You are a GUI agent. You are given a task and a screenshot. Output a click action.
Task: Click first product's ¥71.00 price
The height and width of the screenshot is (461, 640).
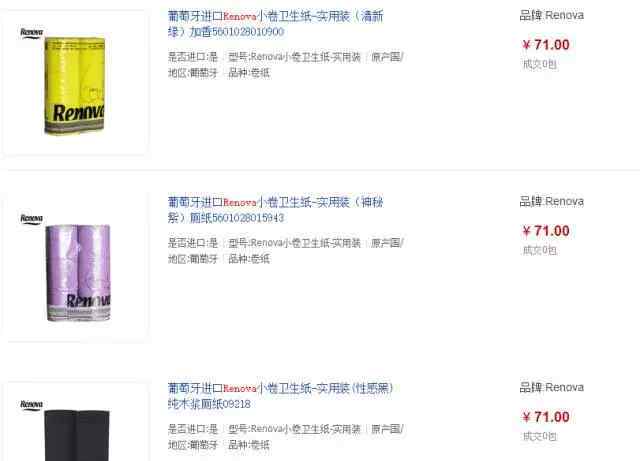(x=546, y=45)
